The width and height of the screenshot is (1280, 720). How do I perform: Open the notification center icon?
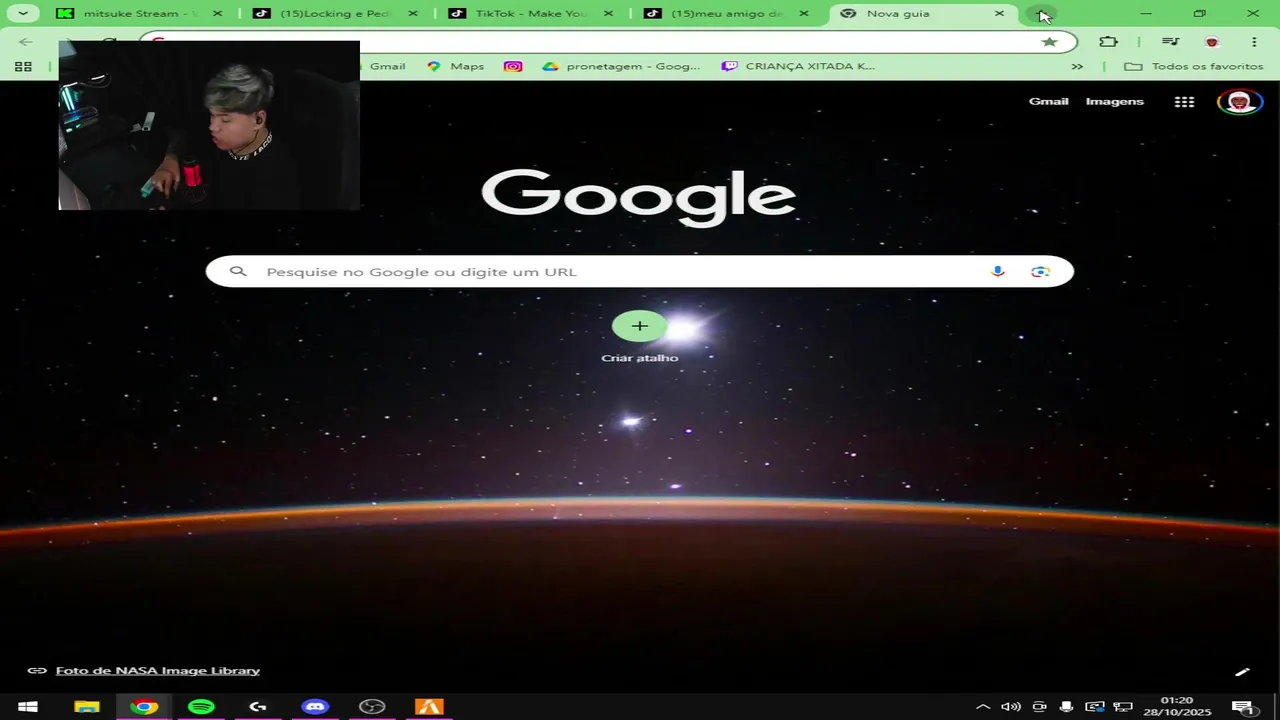(x=1243, y=707)
